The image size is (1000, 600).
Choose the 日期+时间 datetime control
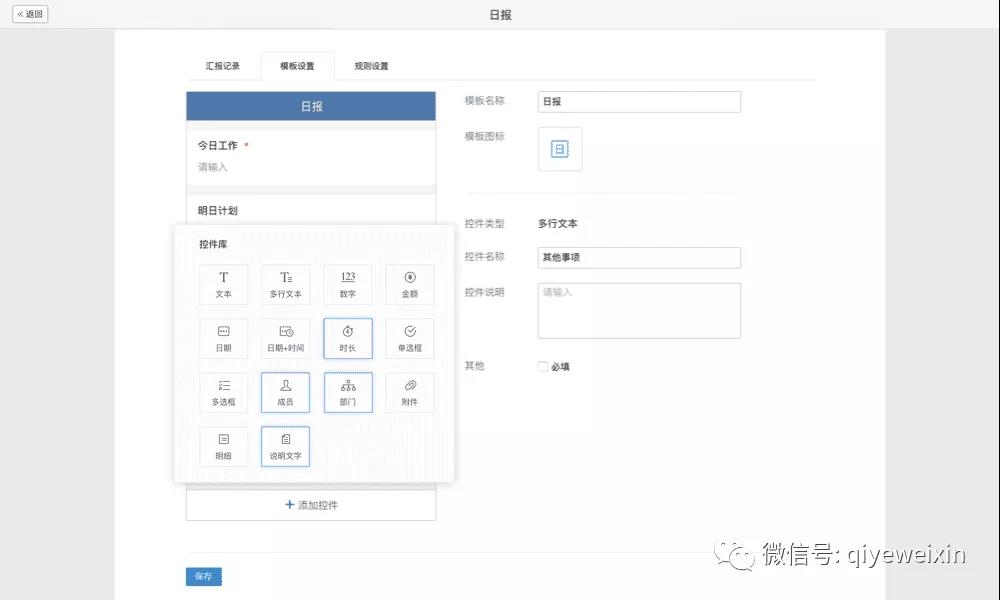click(x=285, y=338)
